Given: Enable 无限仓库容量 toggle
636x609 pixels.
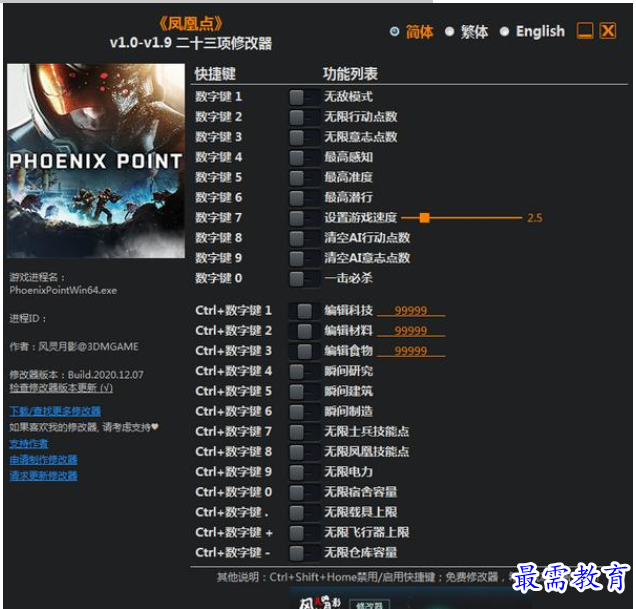Looking at the screenshot, I should point(304,553).
